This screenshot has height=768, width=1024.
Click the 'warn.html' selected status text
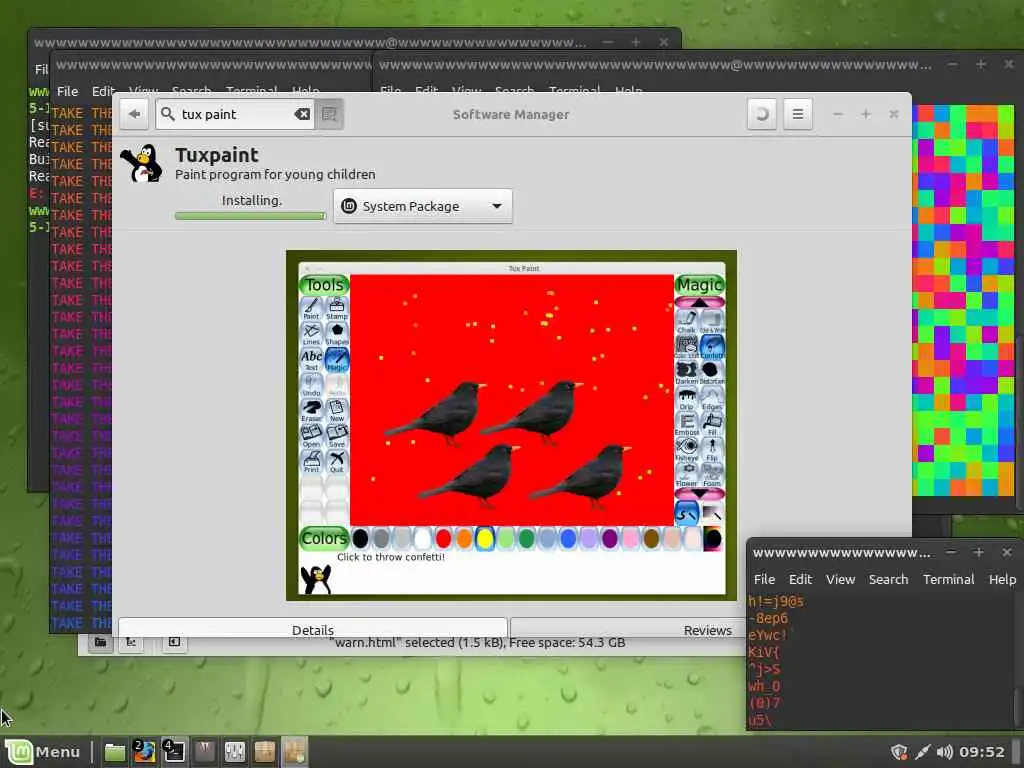(x=477, y=643)
